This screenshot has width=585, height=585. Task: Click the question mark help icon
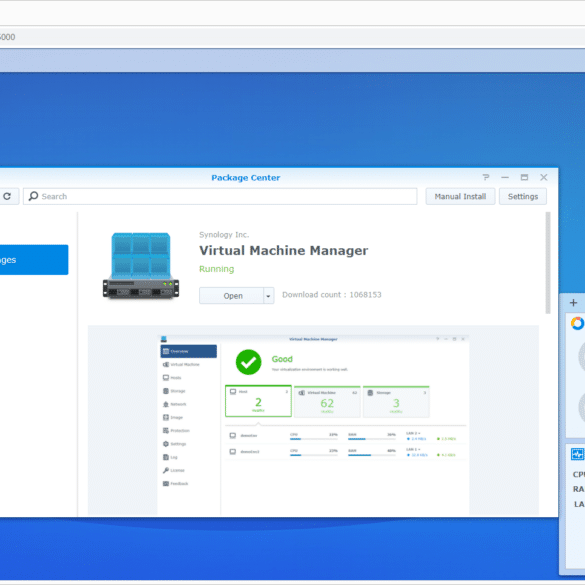click(485, 177)
